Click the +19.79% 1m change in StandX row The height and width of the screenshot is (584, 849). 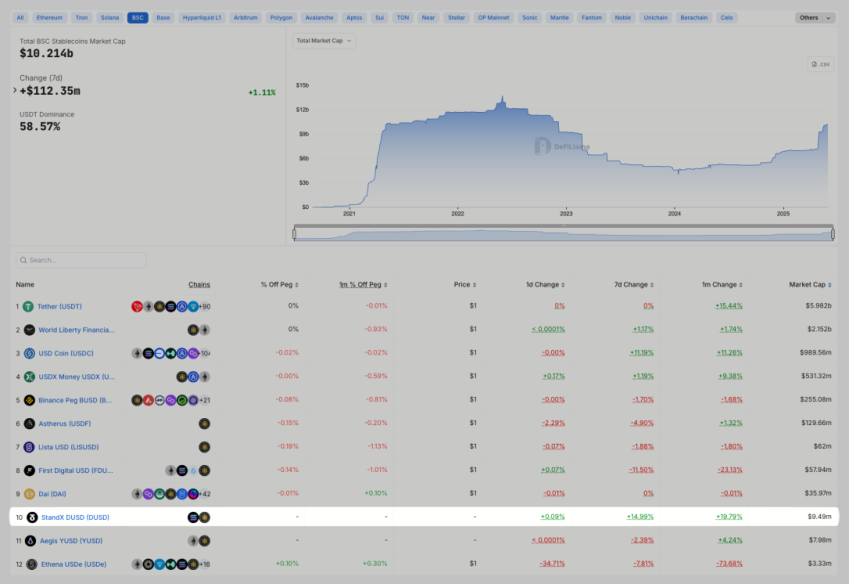(729, 517)
